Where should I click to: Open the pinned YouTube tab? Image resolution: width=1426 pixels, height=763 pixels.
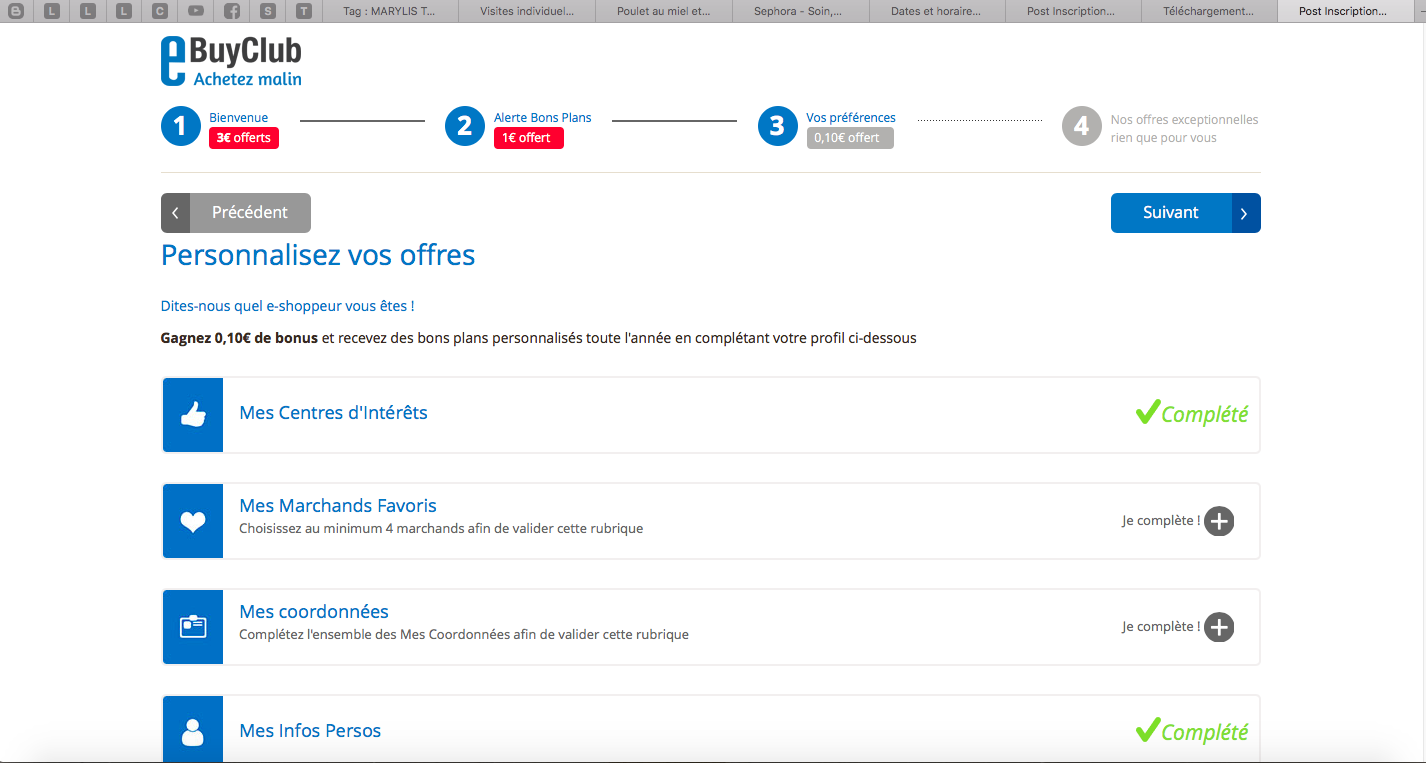(x=196, y=11)
